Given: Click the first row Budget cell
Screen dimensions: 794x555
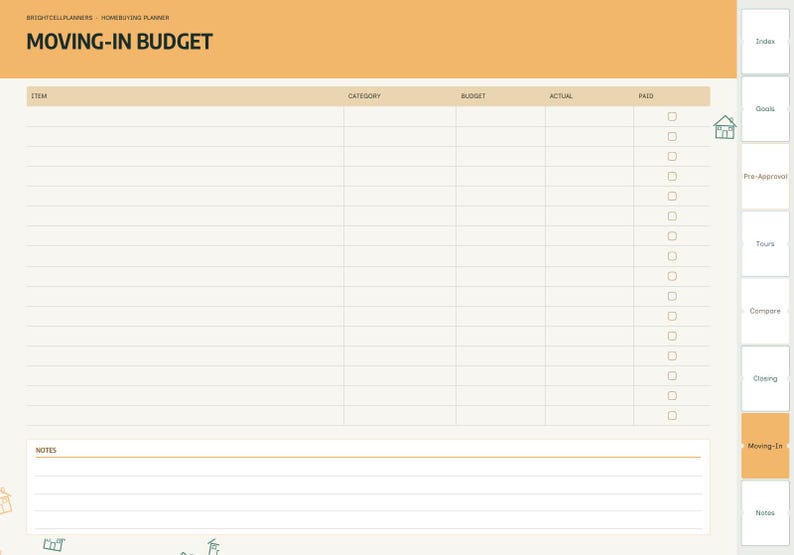Looking at the screenshot, I should pos(501,116).
